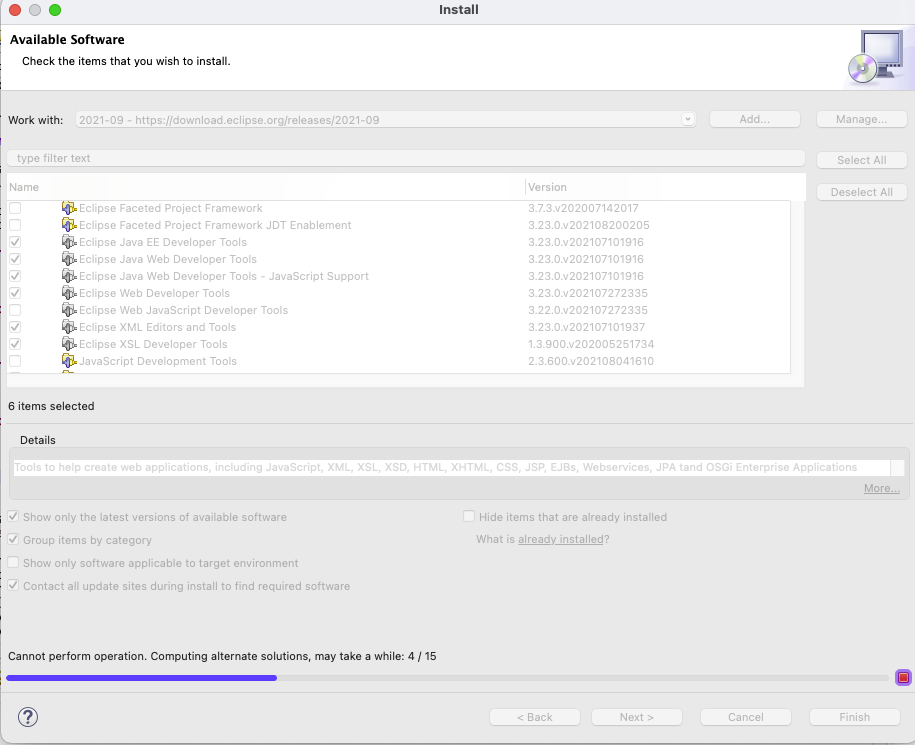Click the install wizard computer and disc image
This screenshot has height=745, width=915.
(875, 57)
